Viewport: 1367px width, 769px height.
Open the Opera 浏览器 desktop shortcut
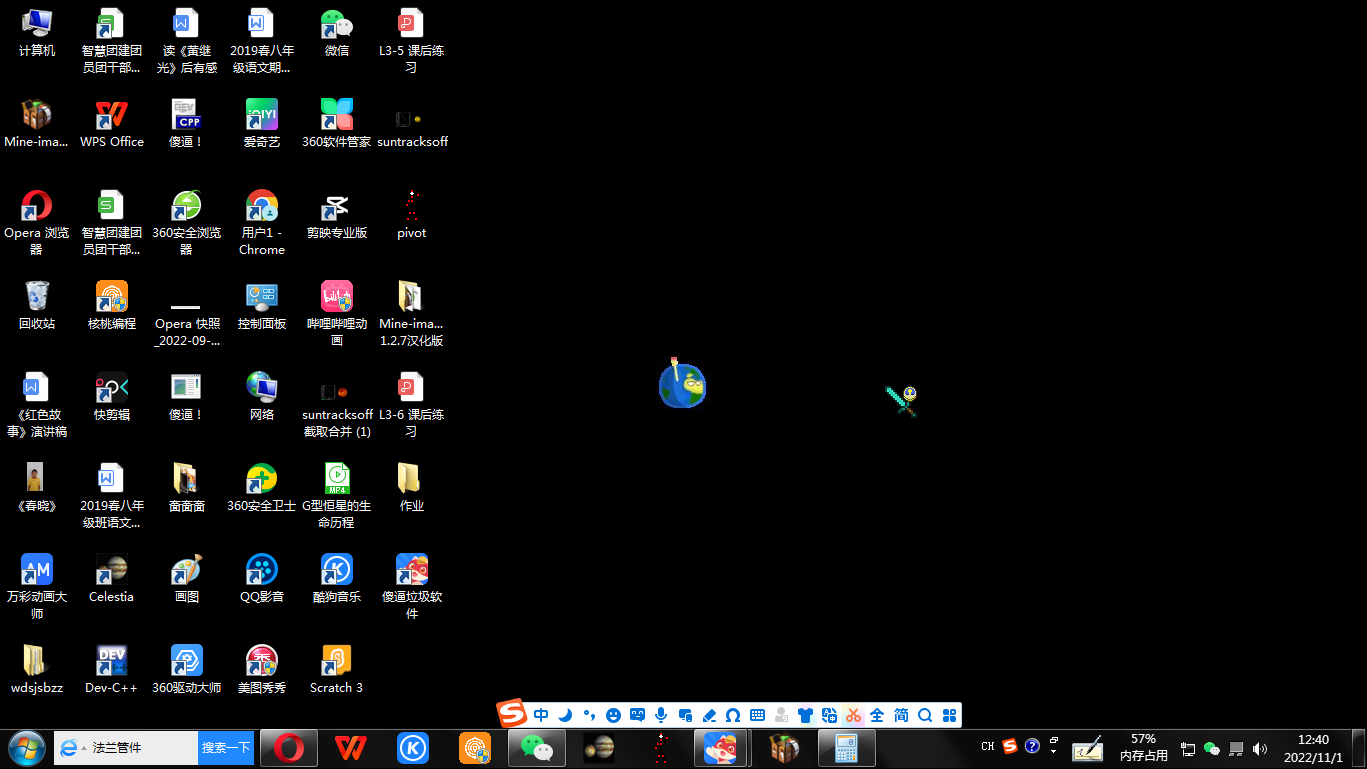(x=37, y=223)
